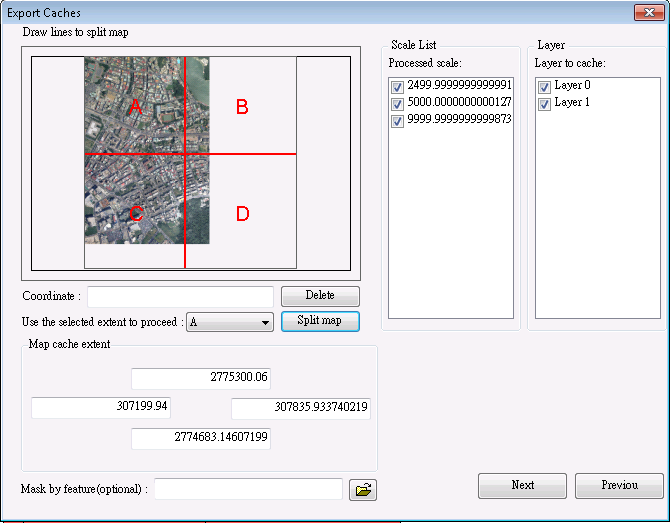Screen dimensions: 670x523
Task: Toggle the Layer 0 checkbox
Action: 544,87
